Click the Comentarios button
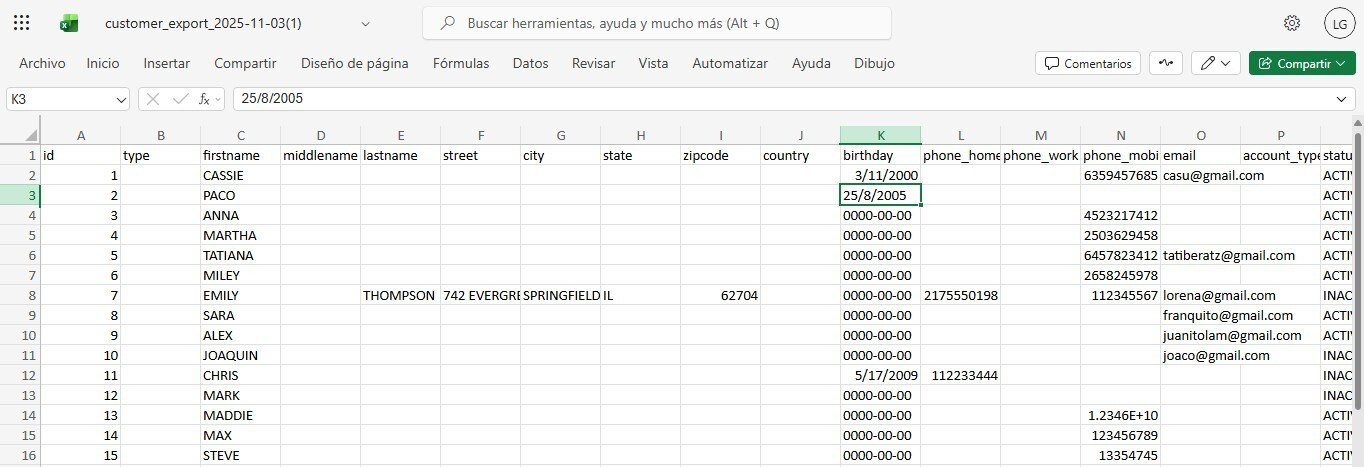Viewport: 1364px width, 467px height. point(1088,63)
